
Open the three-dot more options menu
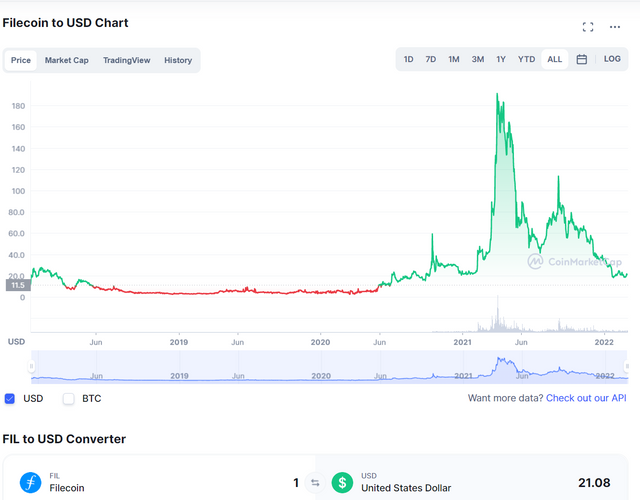(x=615, y=27)
